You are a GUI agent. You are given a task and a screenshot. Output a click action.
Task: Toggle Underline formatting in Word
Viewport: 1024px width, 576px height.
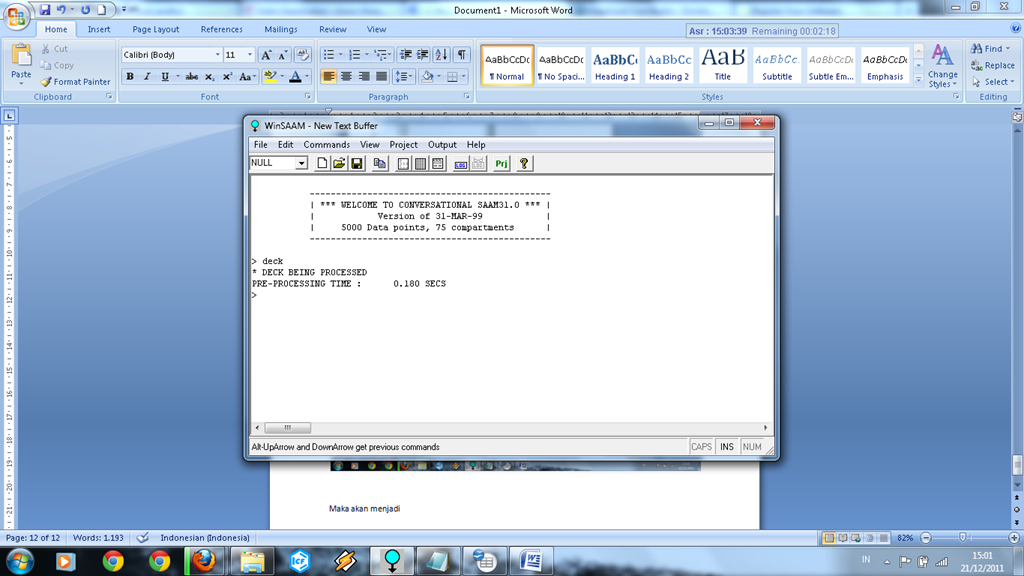click(165, 76)
